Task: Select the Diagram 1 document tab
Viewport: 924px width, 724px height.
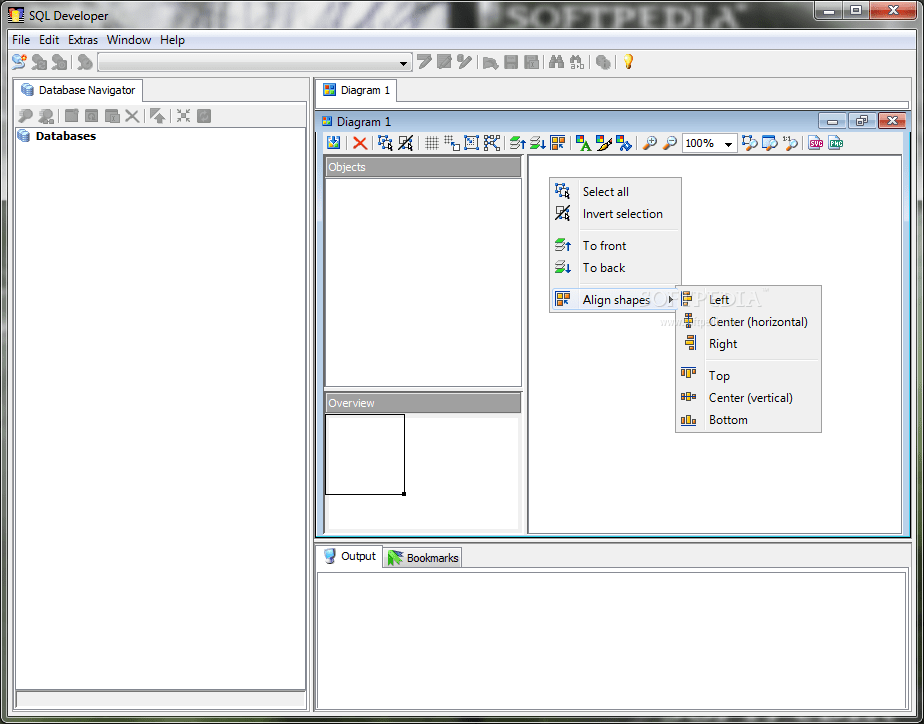Action: [x=357, y=90]
